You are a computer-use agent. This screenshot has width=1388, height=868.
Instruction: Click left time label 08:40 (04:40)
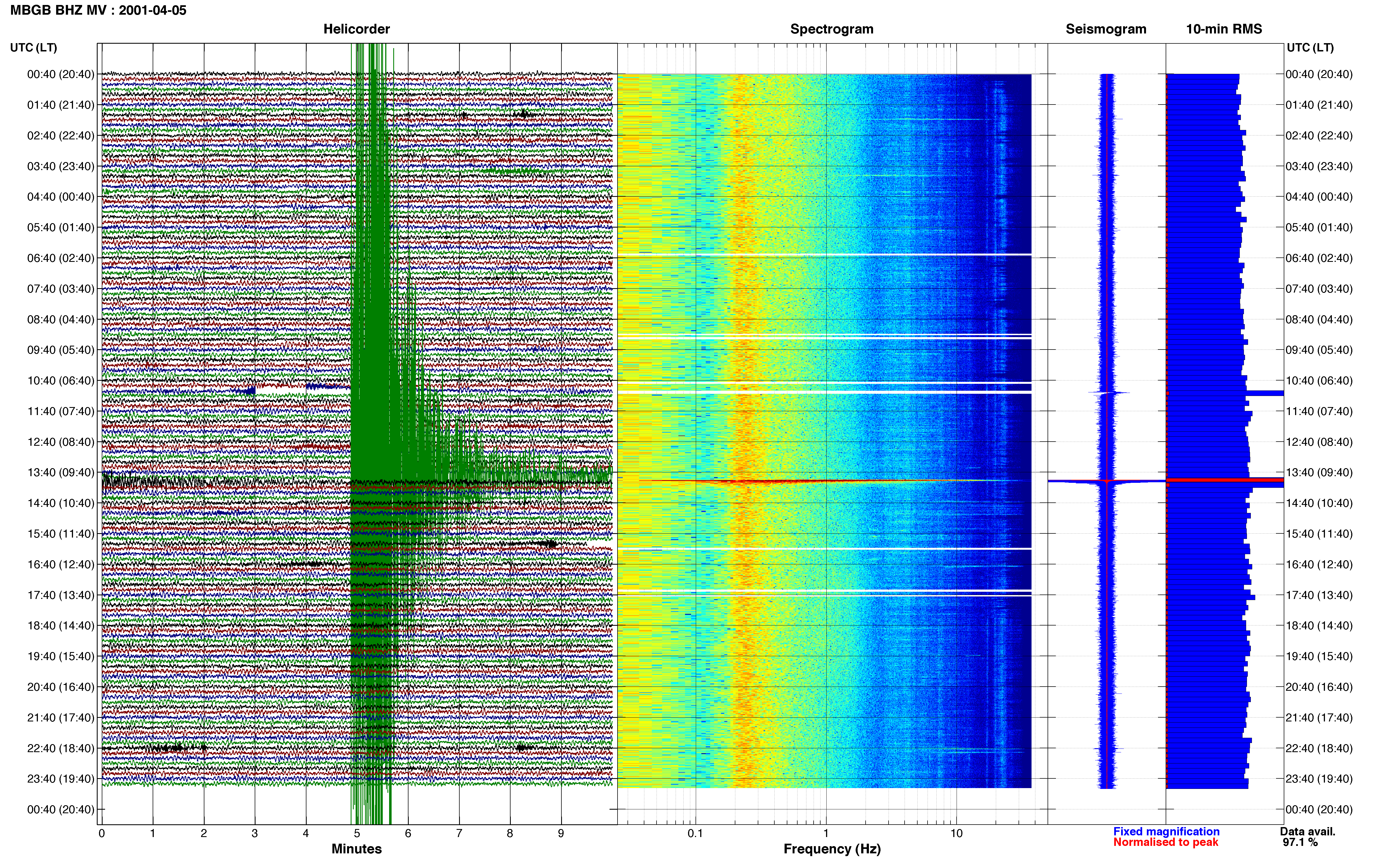point(61,319)
